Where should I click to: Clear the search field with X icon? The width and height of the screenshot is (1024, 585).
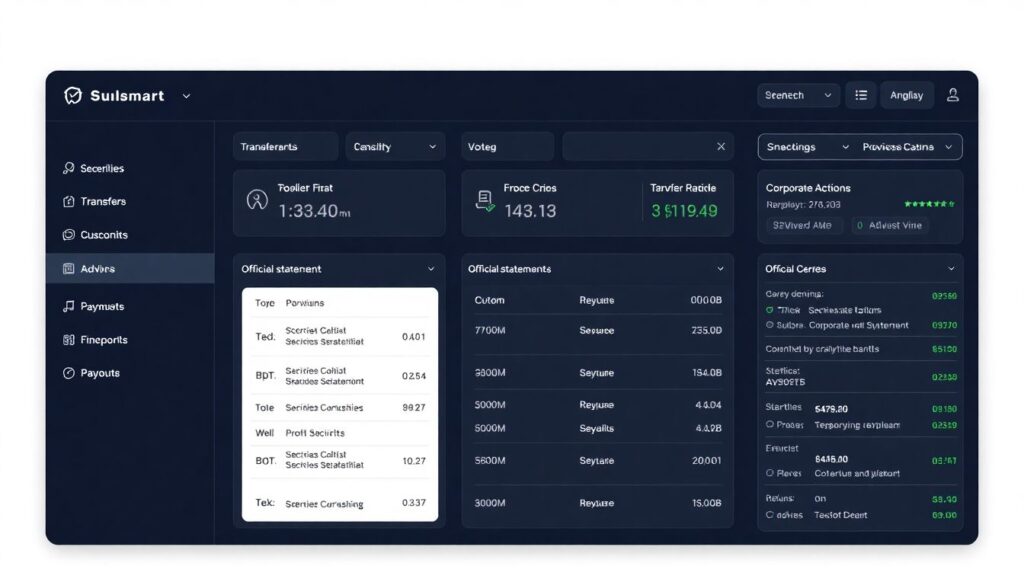click(x=721, y=147)
